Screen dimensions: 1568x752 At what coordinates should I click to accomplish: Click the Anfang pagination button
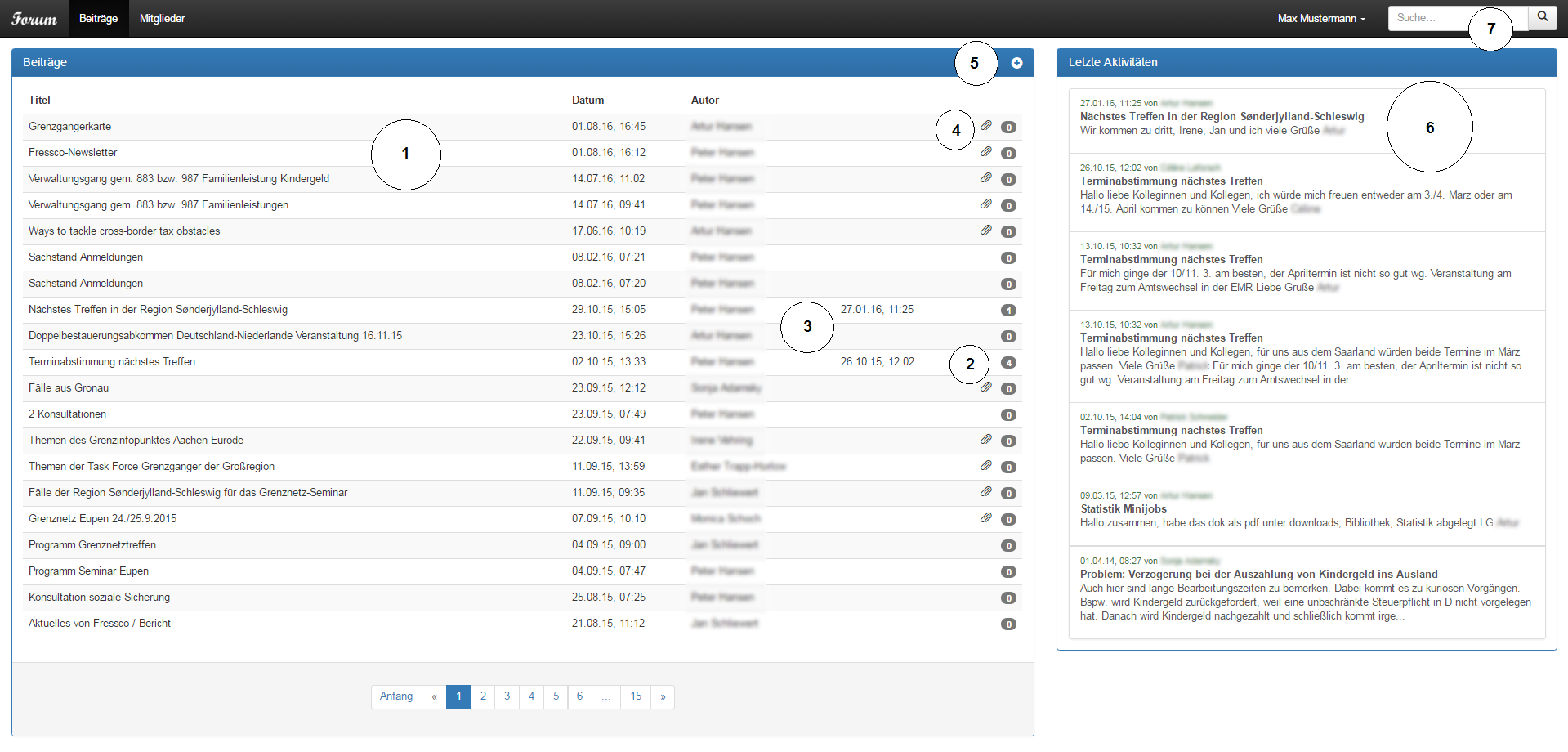click(396, 696)
